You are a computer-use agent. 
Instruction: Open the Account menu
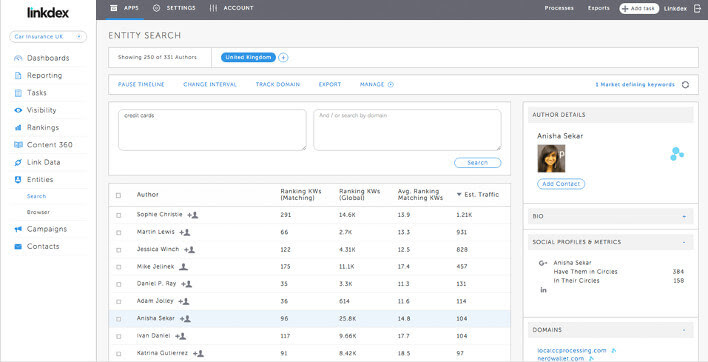(231, 8)
